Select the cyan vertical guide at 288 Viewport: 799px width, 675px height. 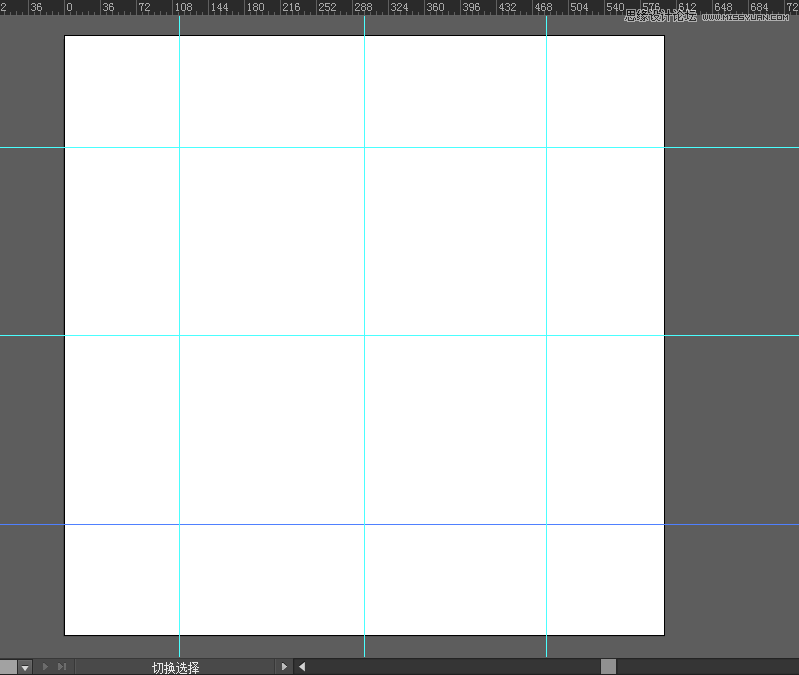pos(364,250)
